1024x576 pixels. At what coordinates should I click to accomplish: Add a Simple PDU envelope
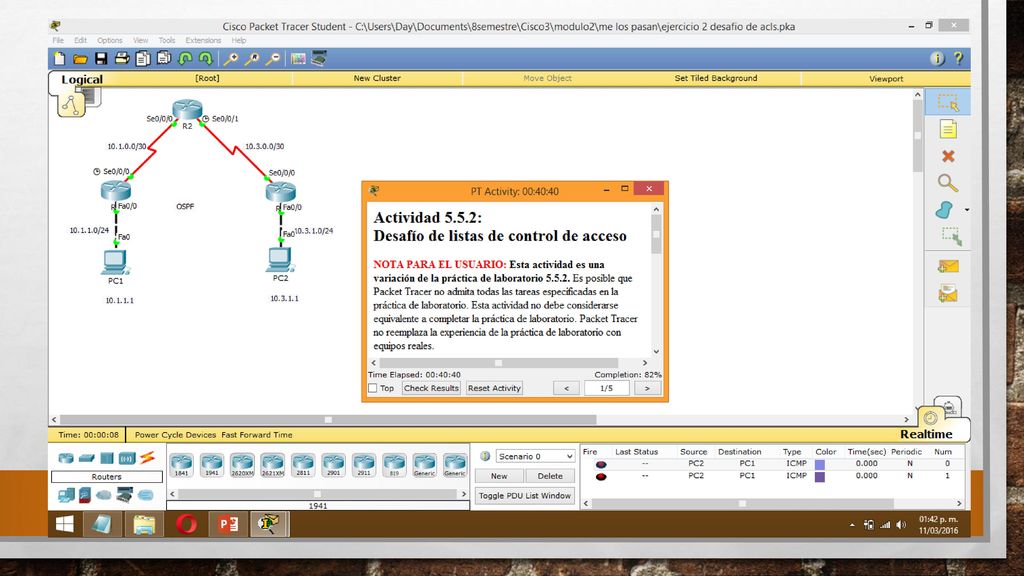coord(948,266)
